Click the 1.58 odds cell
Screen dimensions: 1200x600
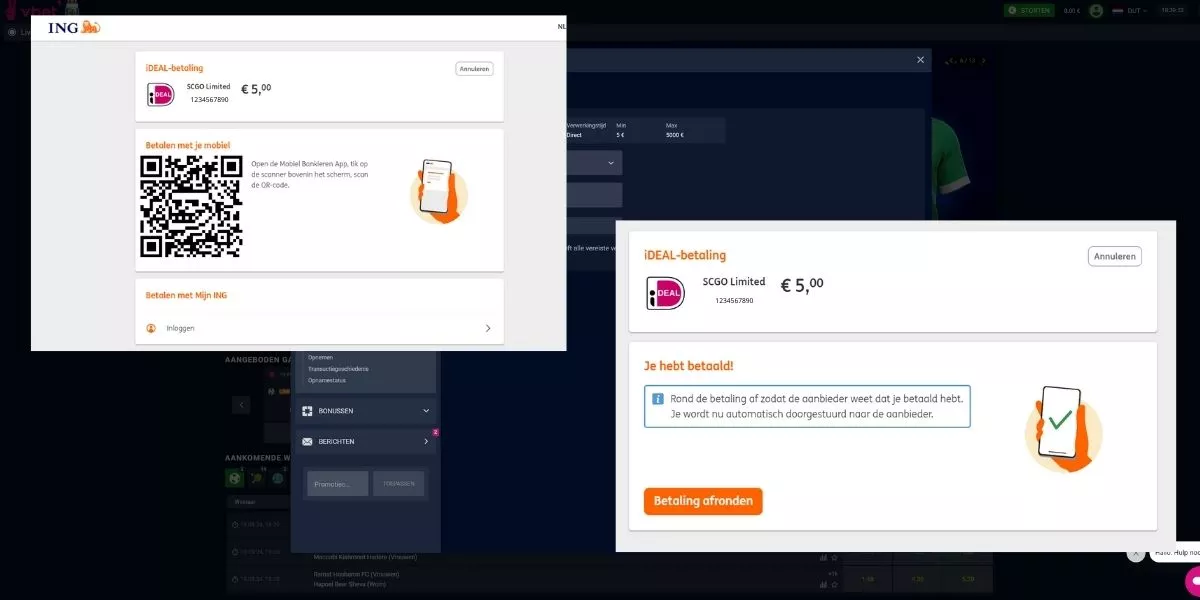pyautogui.click(x=866, y=579)
